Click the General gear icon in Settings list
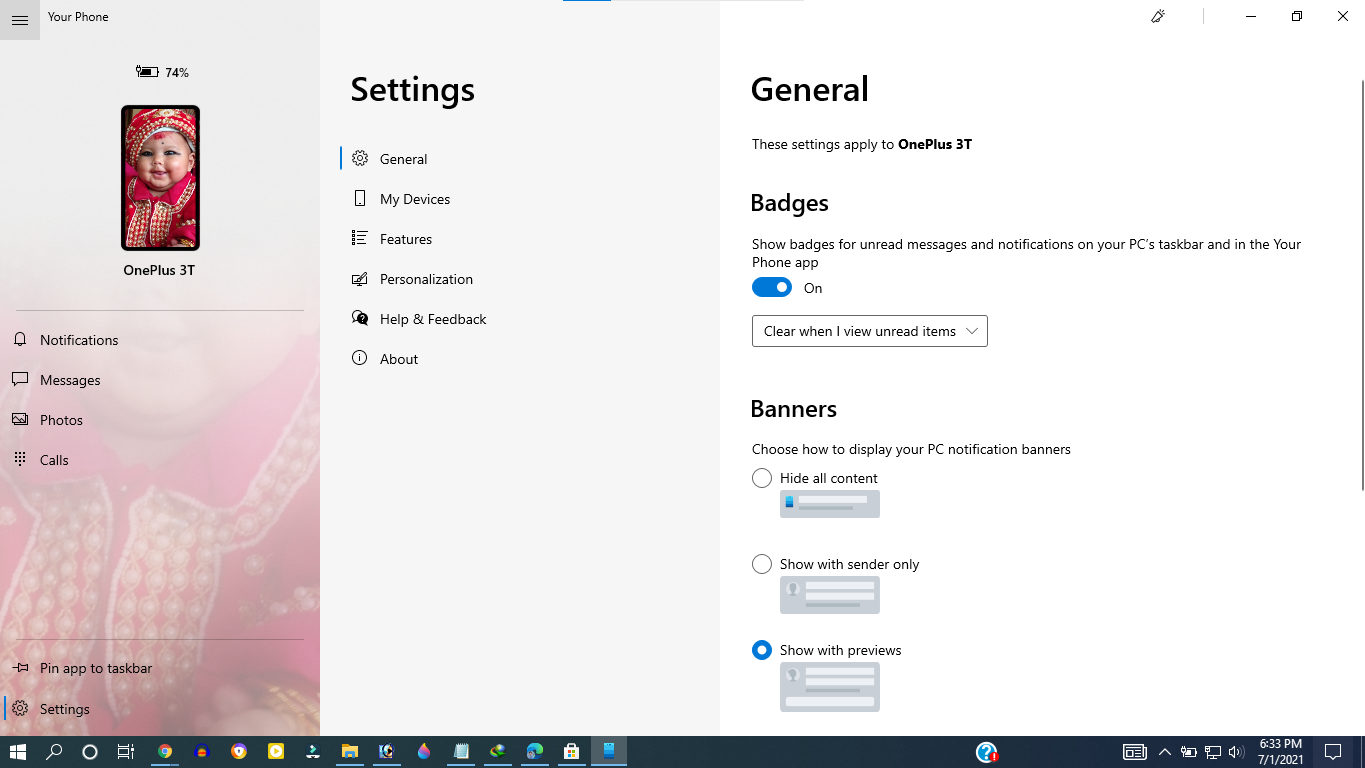The image size is (1365, 768). tap(360, 159)
